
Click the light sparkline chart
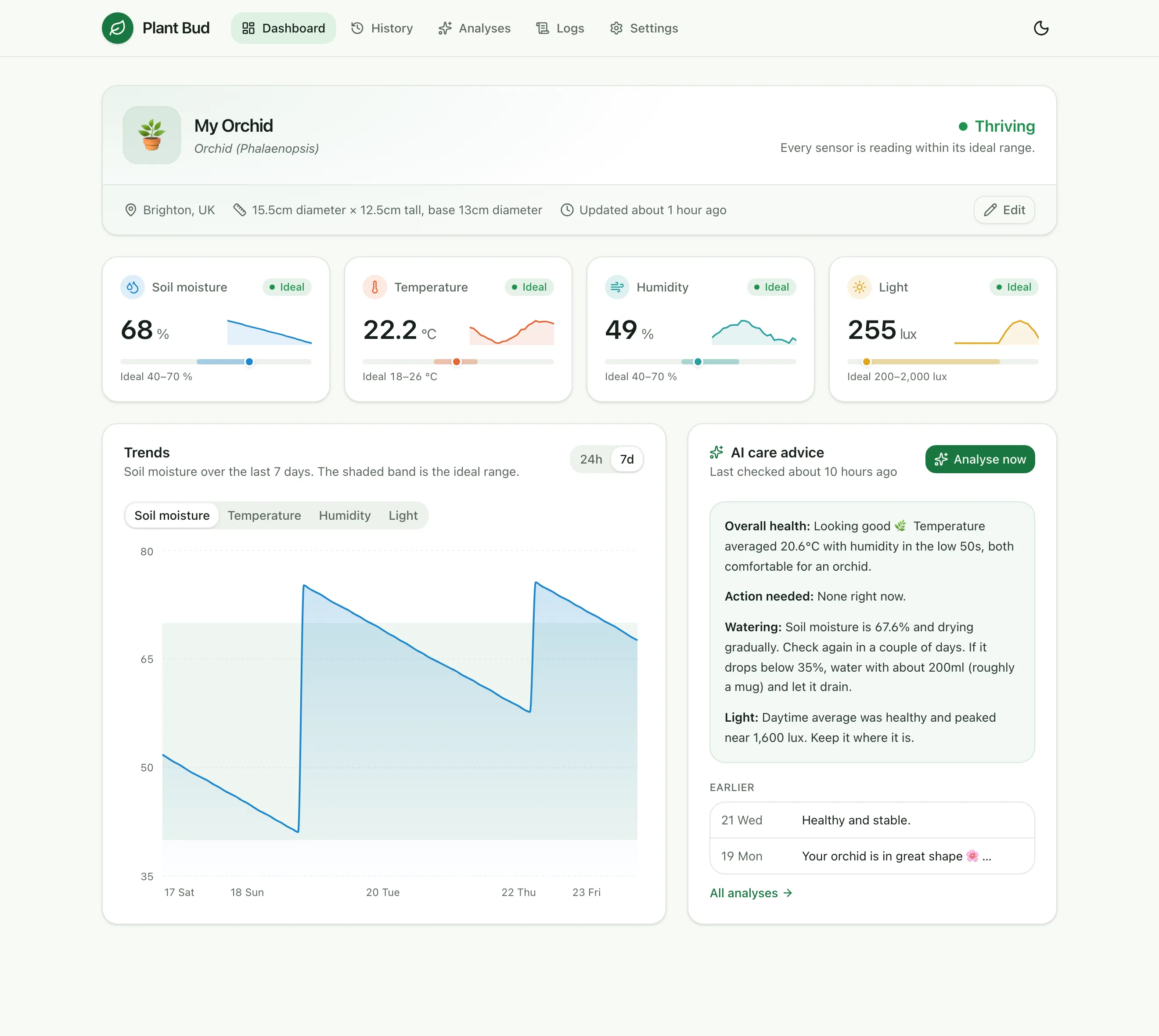[996, 332]
